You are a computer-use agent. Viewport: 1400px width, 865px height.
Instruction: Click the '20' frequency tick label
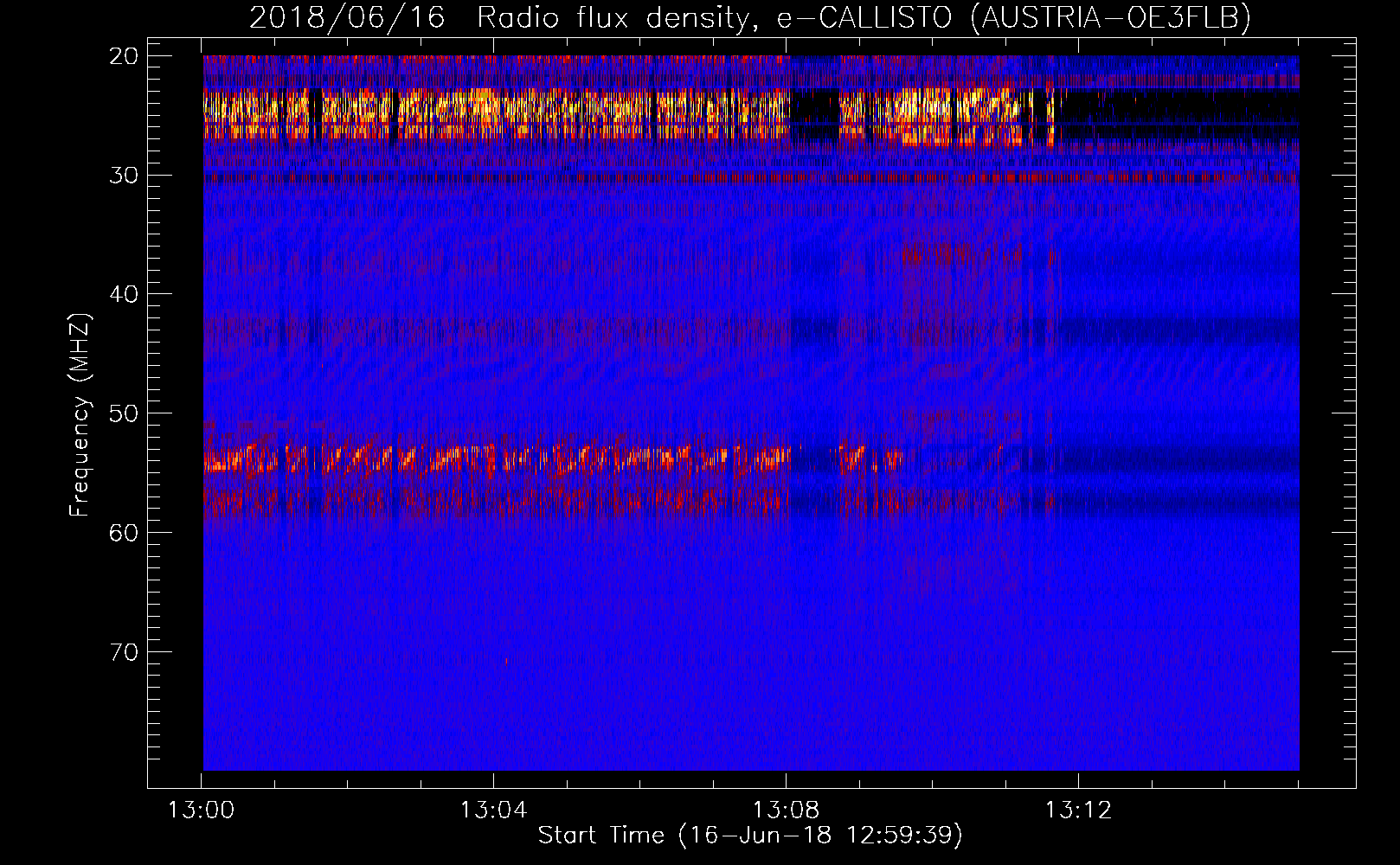coord(125,56)
